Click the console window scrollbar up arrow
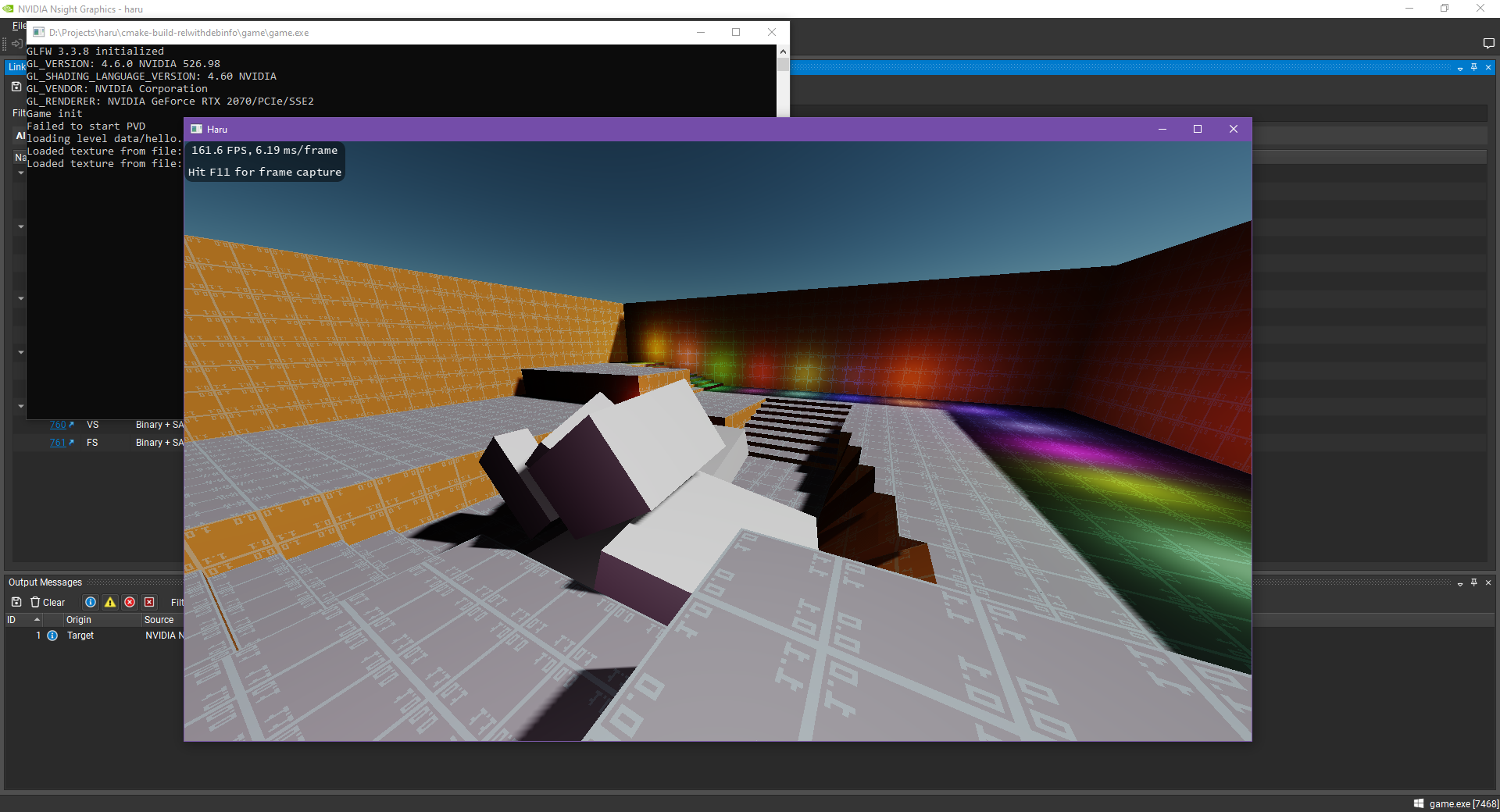 (x=783, y=52)
